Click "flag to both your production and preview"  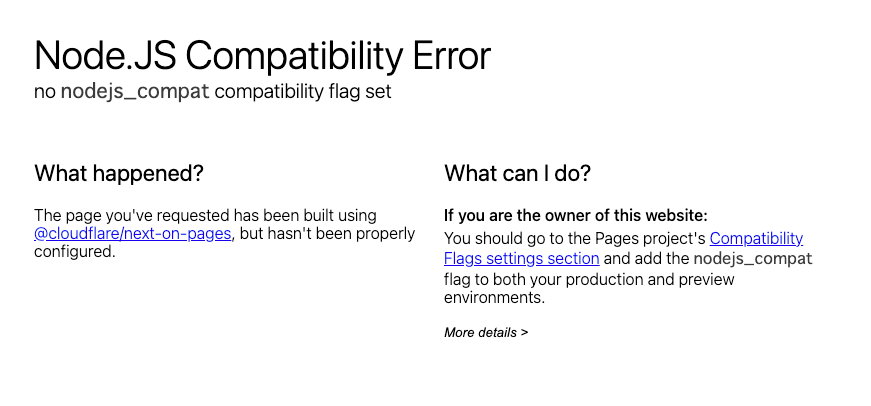tap(589, 278)
